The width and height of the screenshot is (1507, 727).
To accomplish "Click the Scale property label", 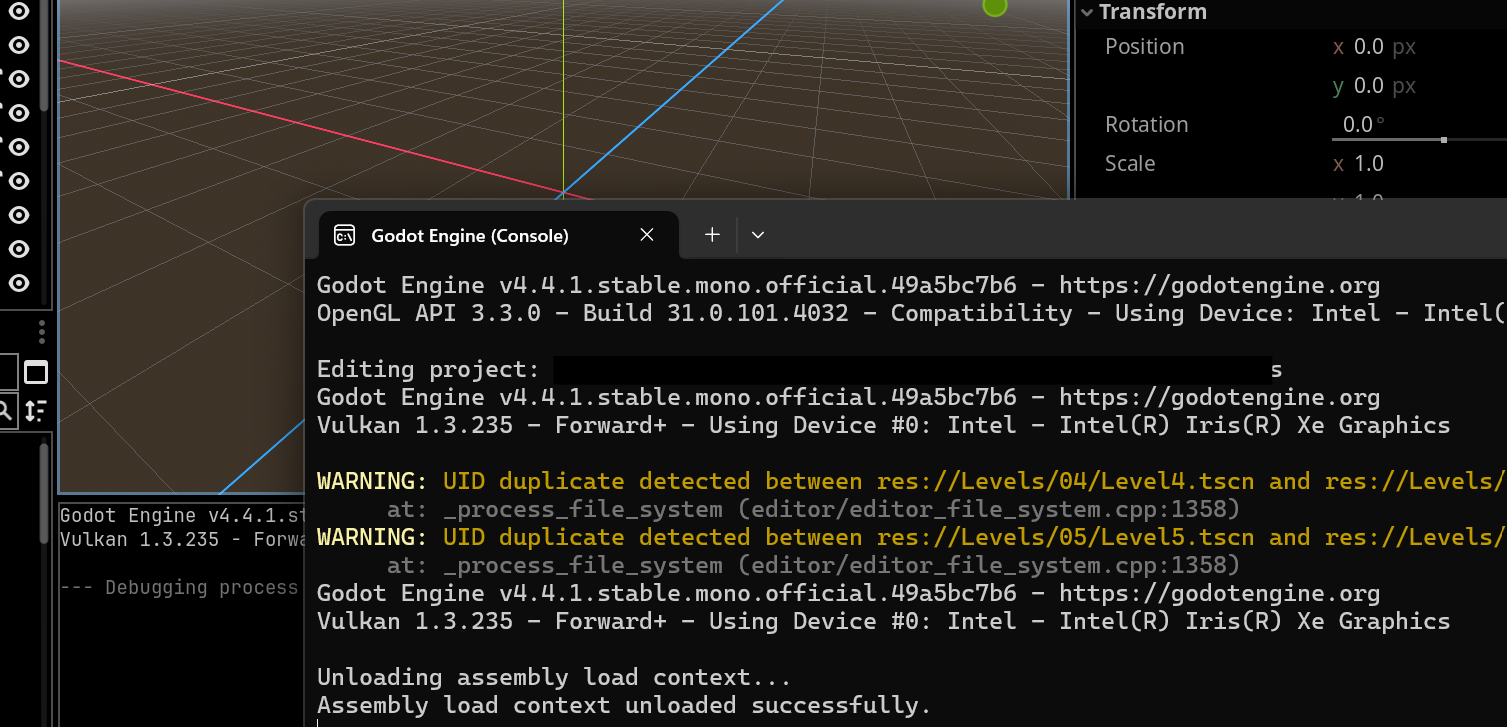I will coord(1130,164).
